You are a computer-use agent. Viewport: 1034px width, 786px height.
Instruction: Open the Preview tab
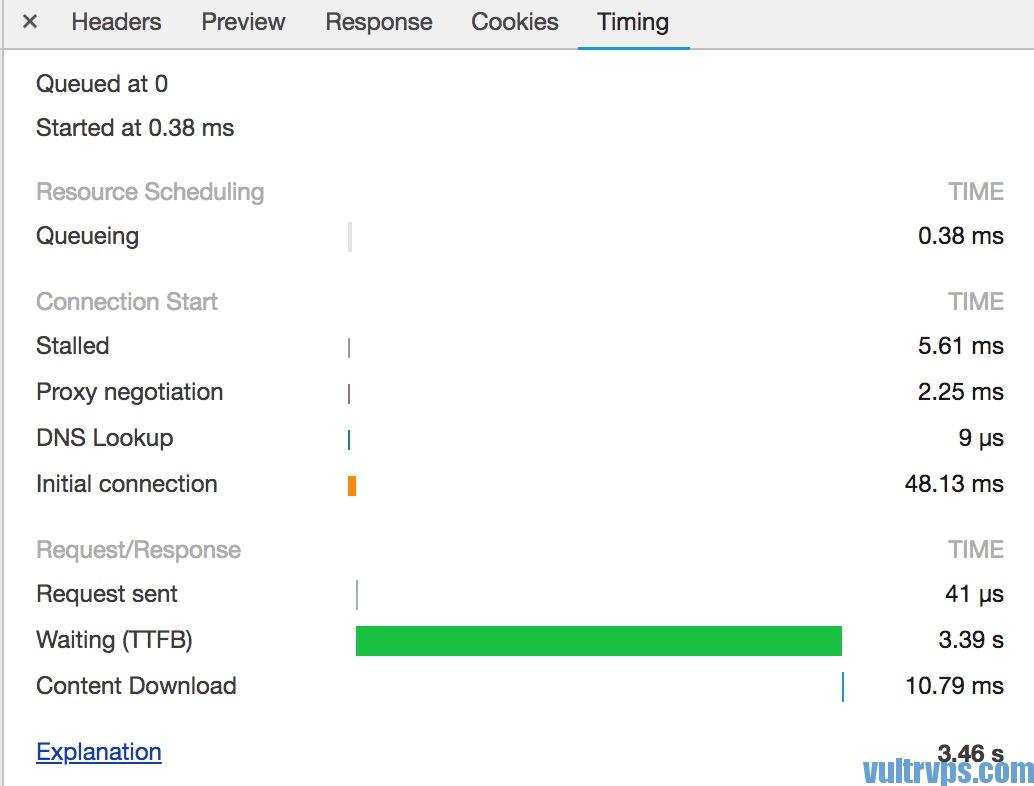[243, 22]
